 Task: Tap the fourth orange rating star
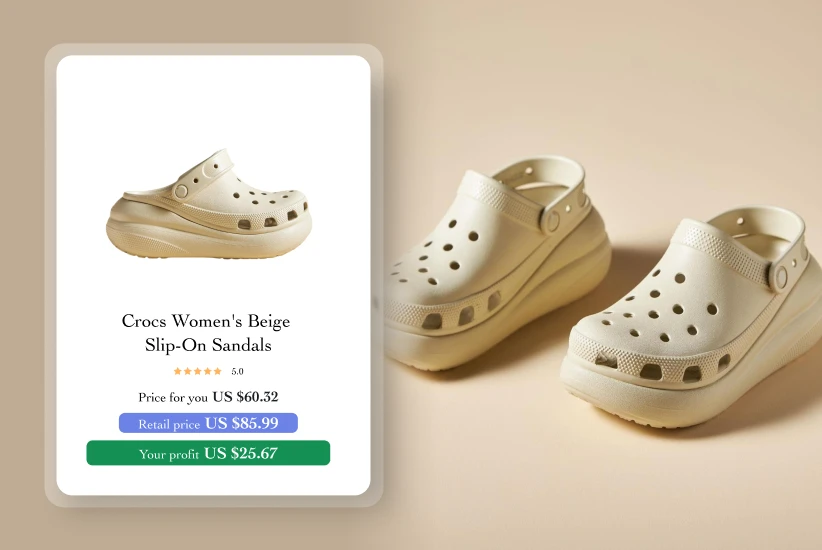click(208, 371)
